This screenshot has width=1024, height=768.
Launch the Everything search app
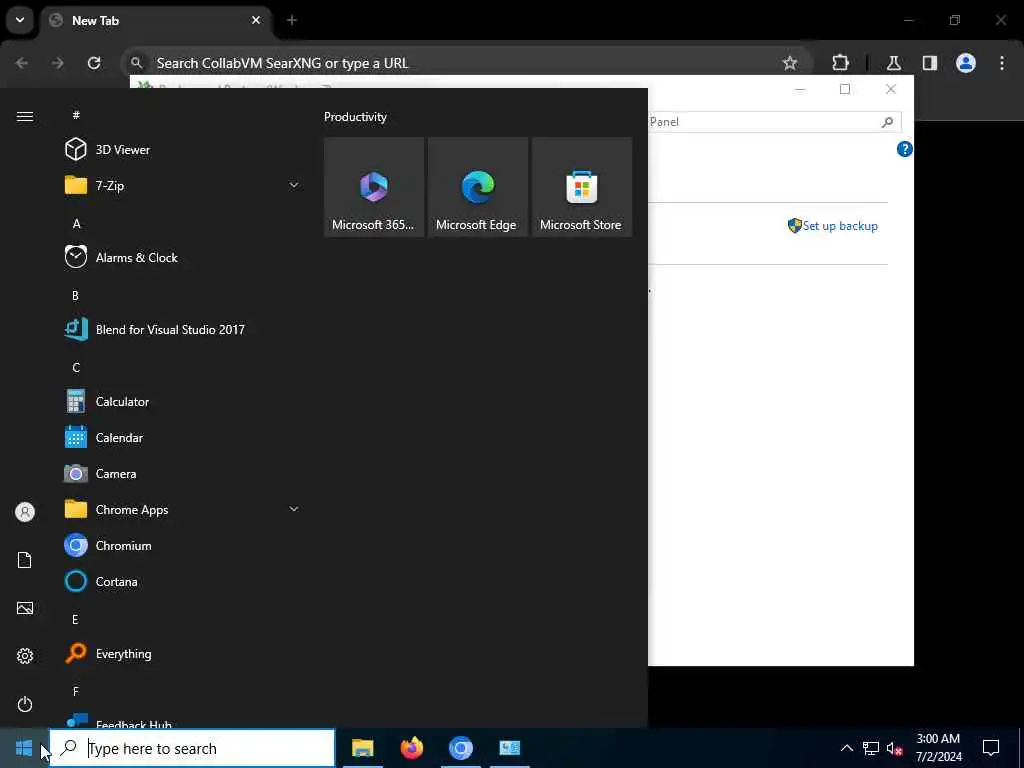click(182, 654)
